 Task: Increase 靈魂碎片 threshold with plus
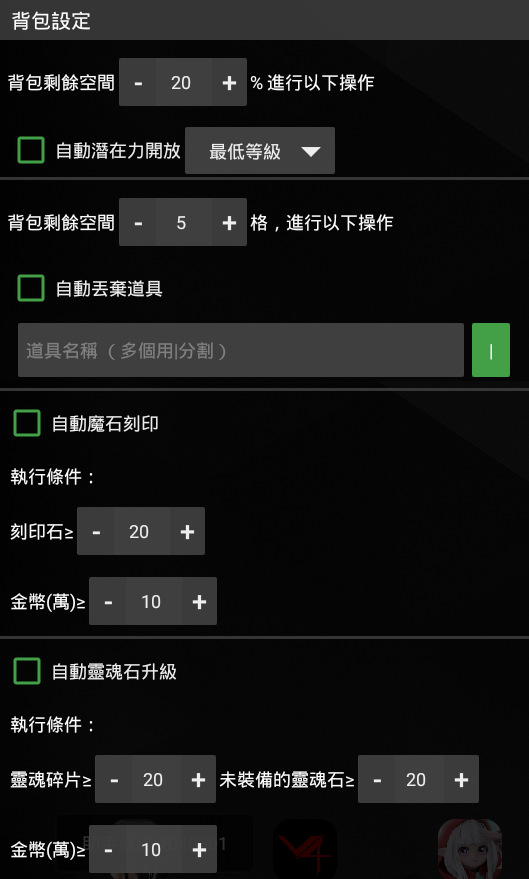[x=198, y=779]
